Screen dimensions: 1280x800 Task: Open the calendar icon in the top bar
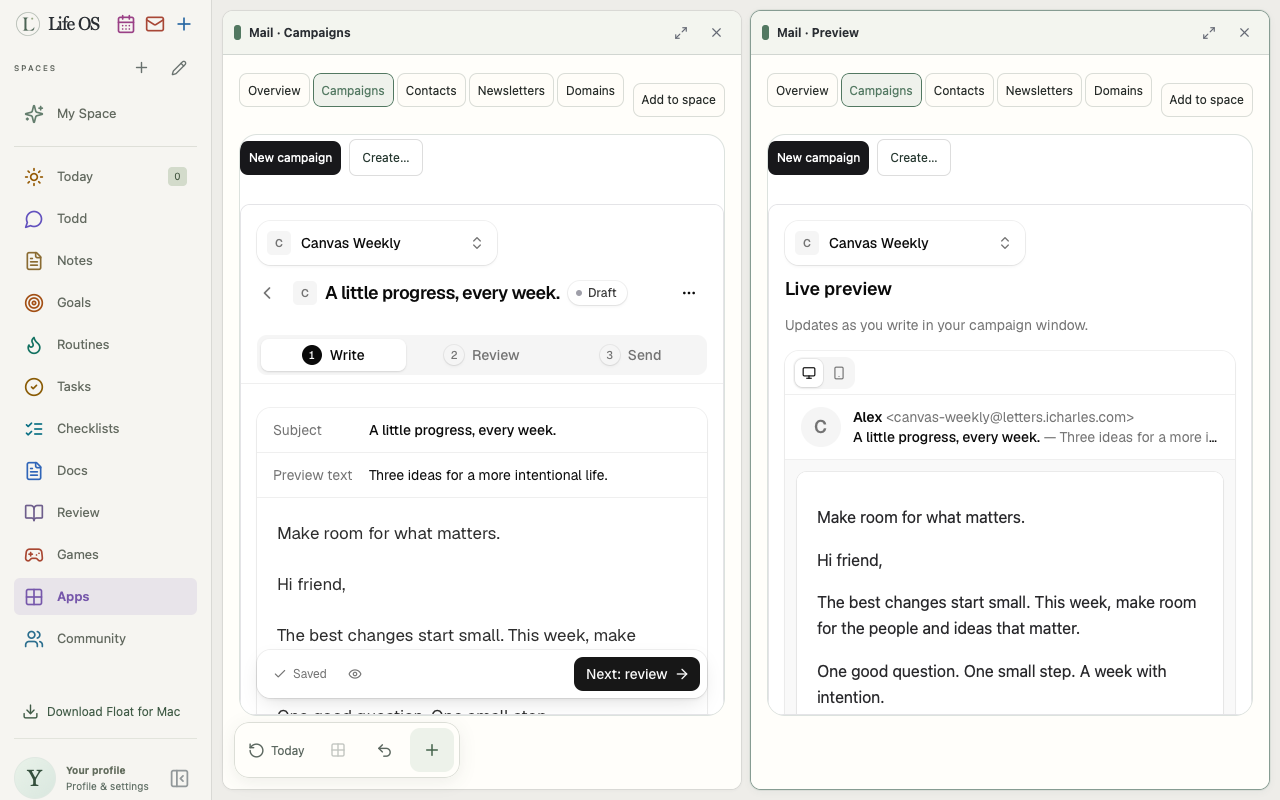126,24
